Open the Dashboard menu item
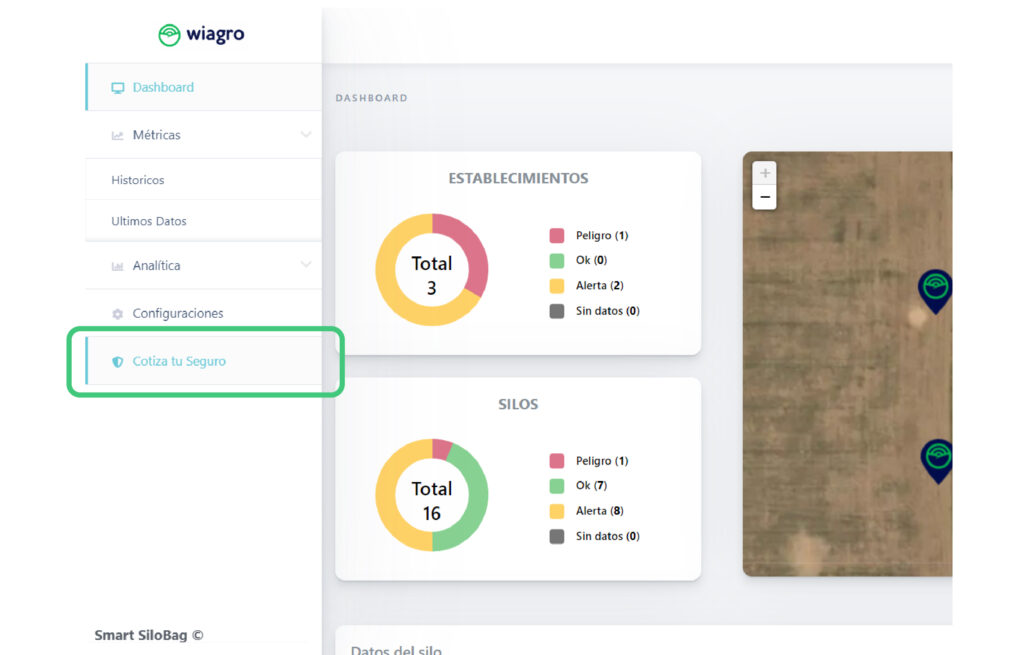Image resolution: width=1024 pixels, height=655 pixels. (x=204, y=88)
